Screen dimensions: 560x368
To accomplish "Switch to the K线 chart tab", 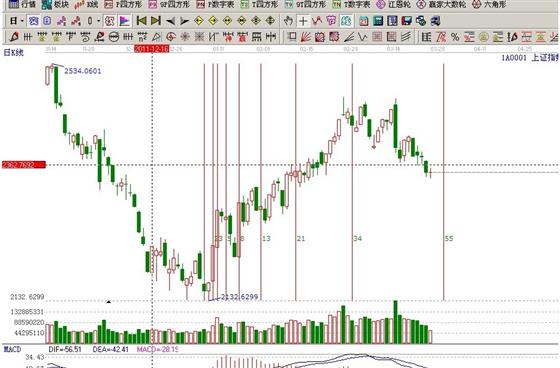I will (x=86, y=5).
